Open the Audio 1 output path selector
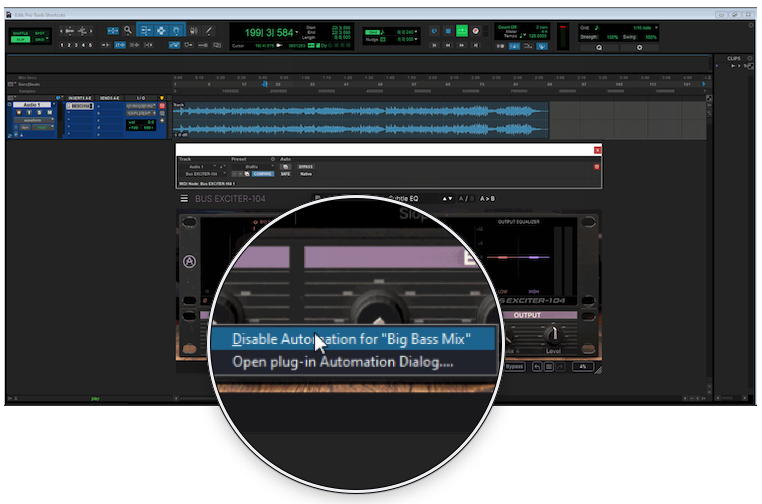 tap(141, 113)
